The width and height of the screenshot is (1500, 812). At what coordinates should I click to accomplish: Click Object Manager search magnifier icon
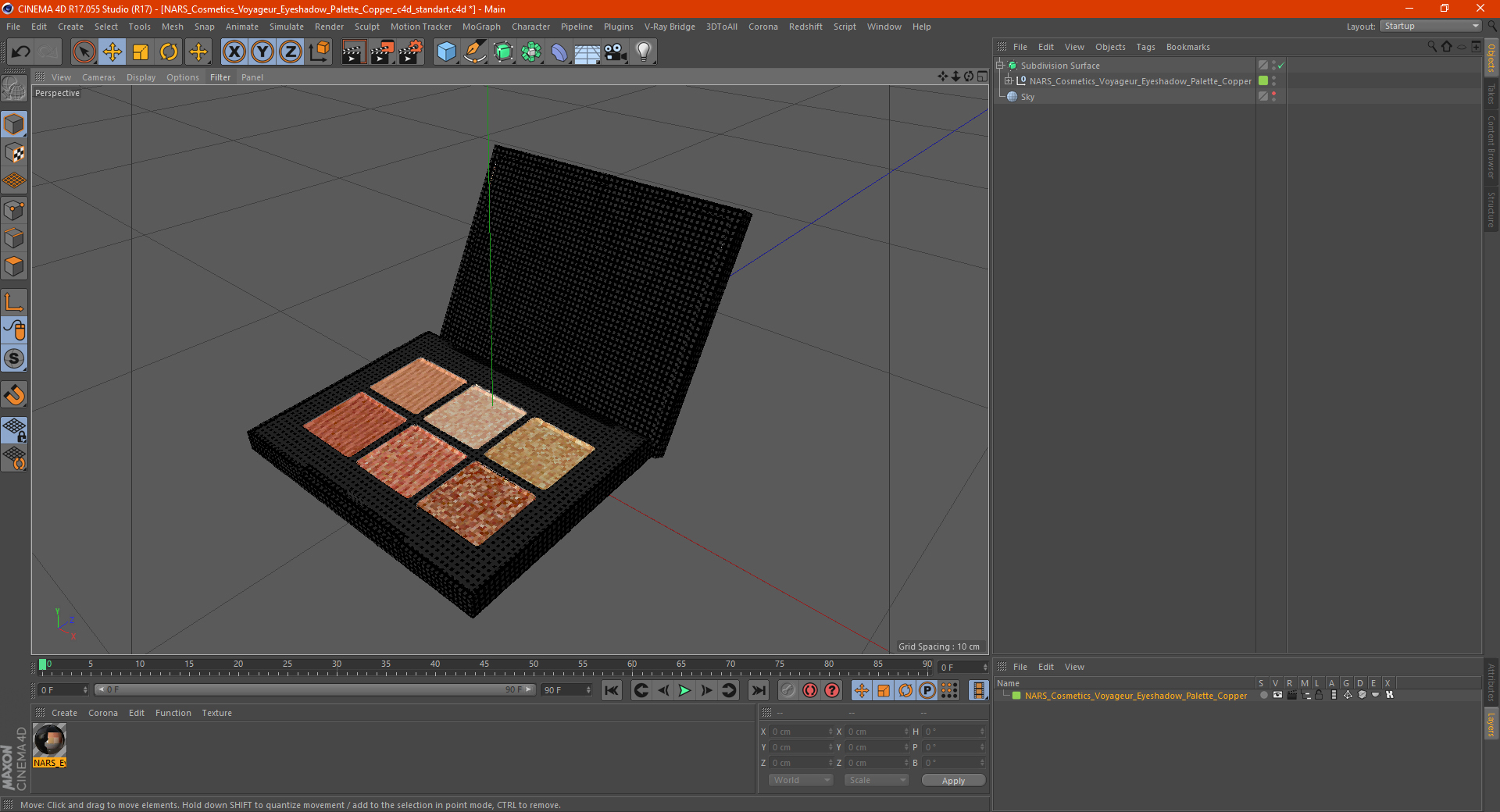point(1431,47)
